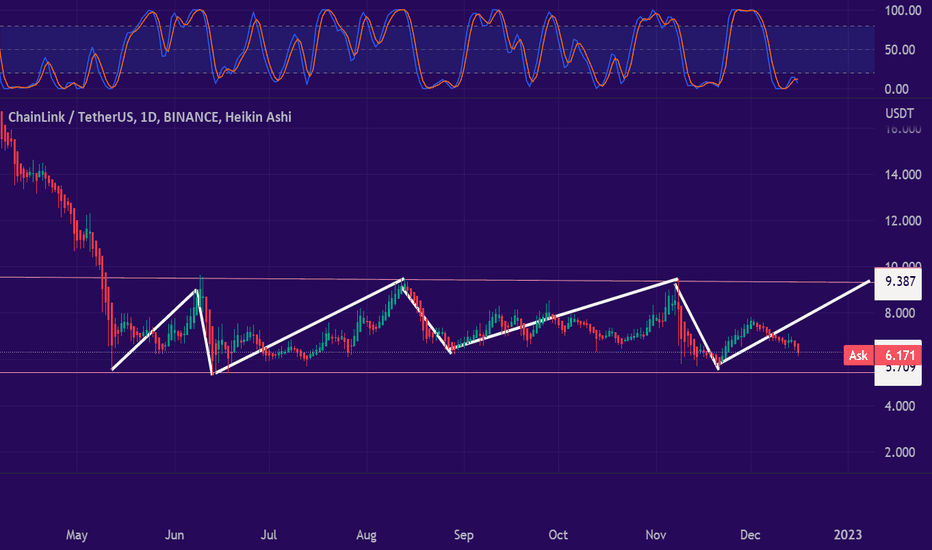Click the USDT currency label

(x=899, y=114)
